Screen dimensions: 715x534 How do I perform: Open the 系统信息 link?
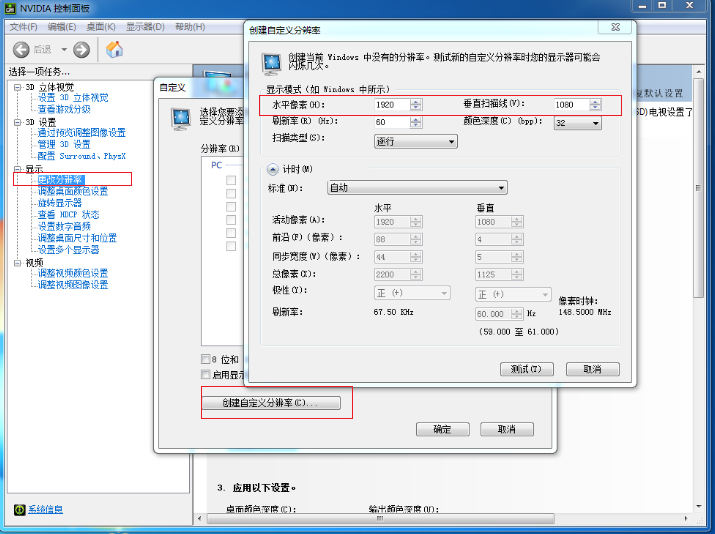pos(46,509)
